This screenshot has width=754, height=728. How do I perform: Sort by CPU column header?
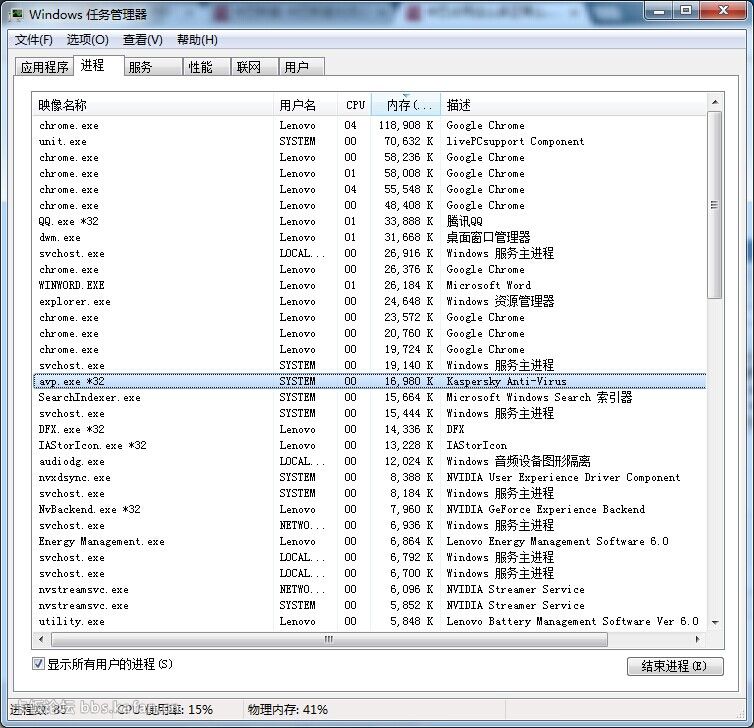pos(354,105)
